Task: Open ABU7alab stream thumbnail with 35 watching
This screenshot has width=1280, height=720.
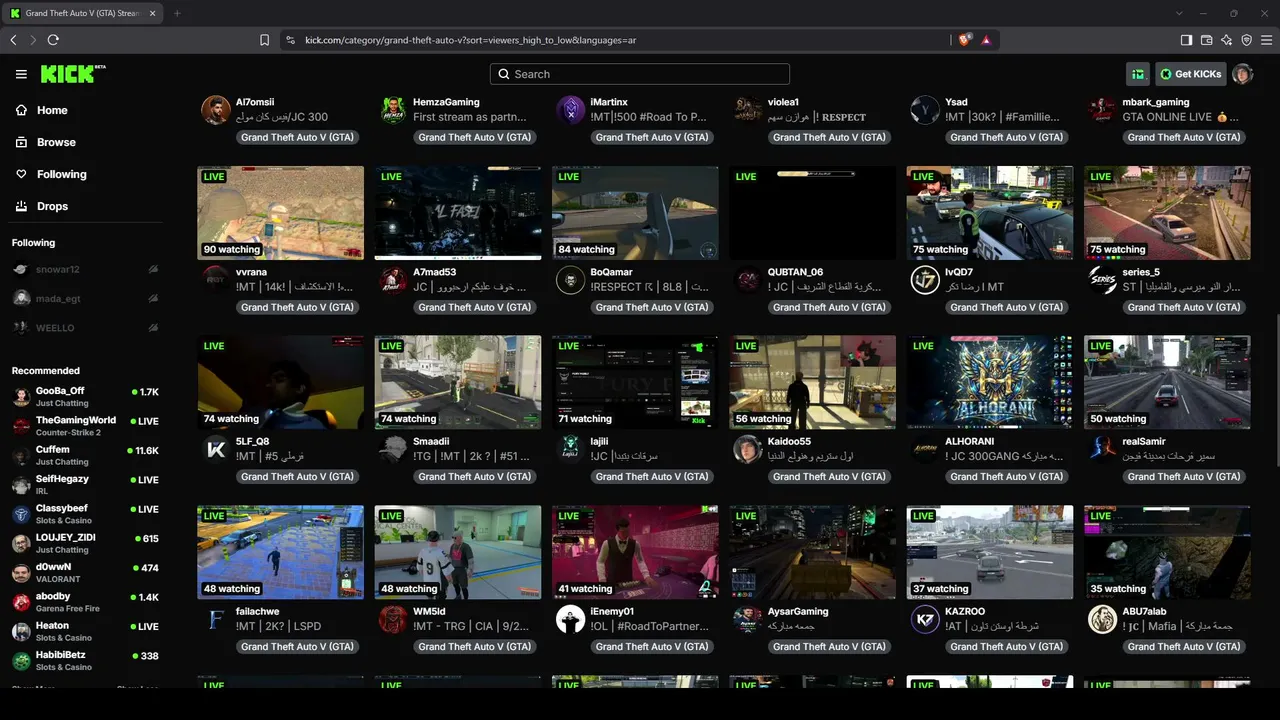Action: tap(1167, 552)
